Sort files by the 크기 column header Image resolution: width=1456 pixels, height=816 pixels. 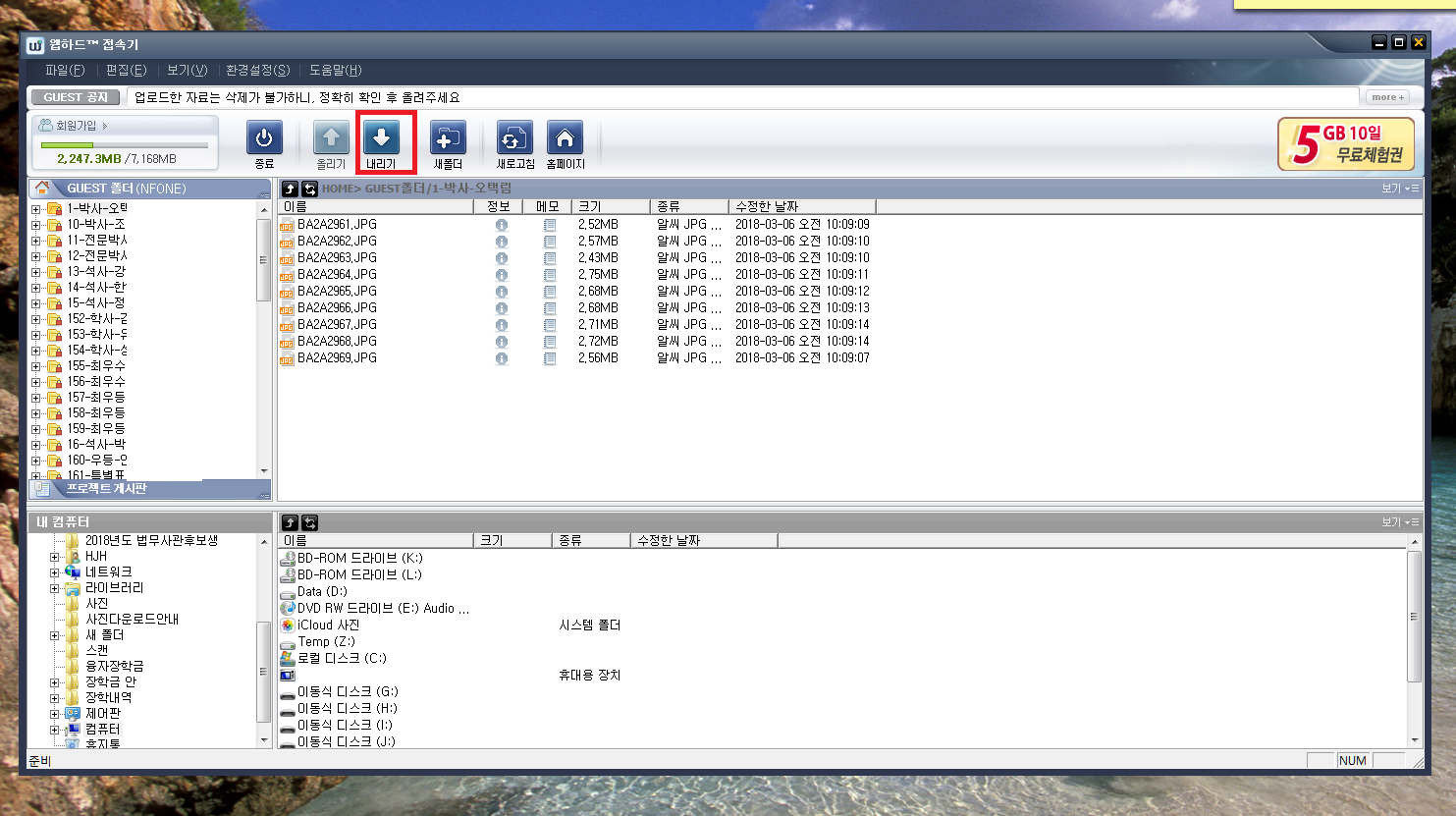(611, 206)
